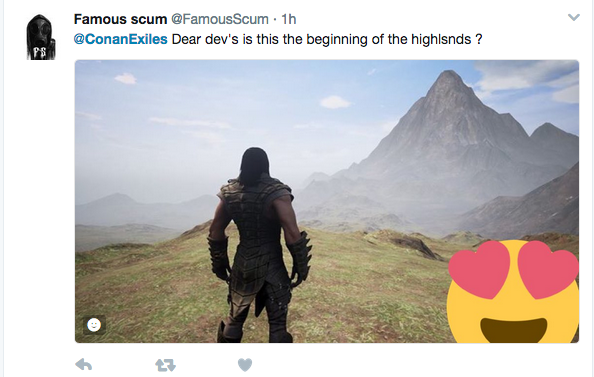Click the heart-eyes emoji sticker

click(513, 292)
